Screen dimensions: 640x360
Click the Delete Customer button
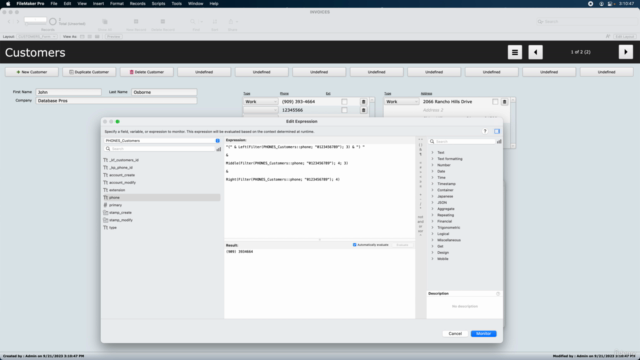(x=147, y=72)
